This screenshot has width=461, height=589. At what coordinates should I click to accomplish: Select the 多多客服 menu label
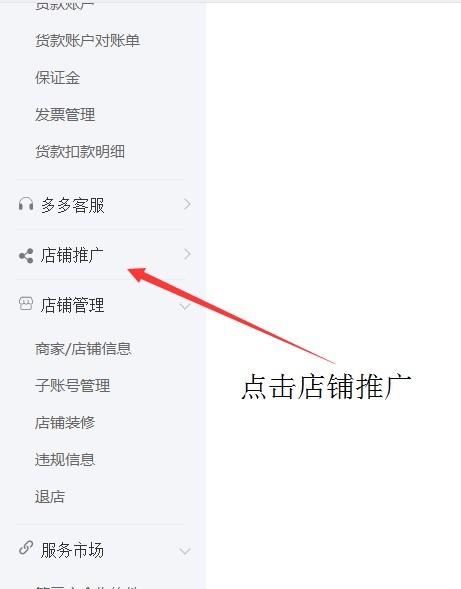pos(73,205)
